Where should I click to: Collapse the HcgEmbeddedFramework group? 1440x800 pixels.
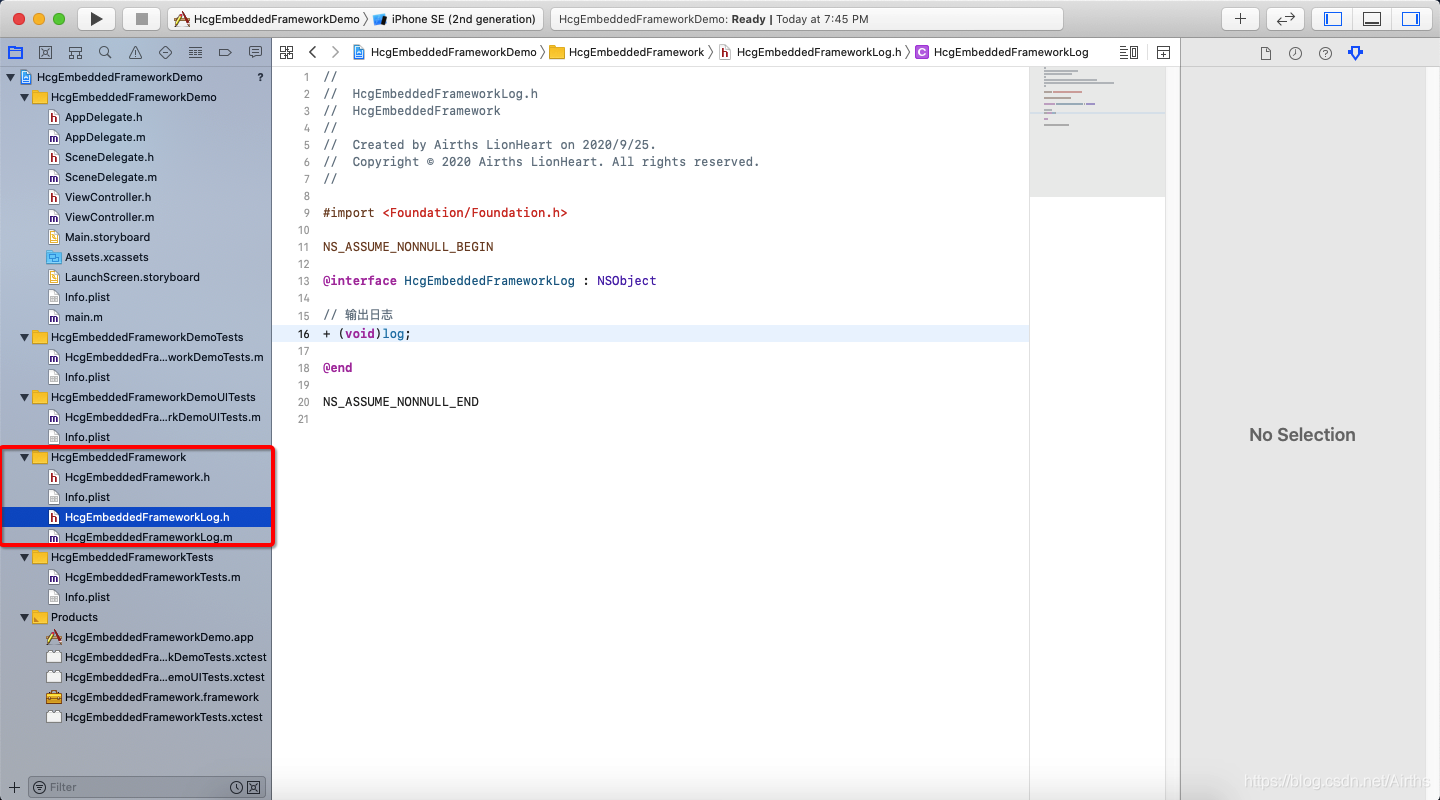click(x=23, y=457)
